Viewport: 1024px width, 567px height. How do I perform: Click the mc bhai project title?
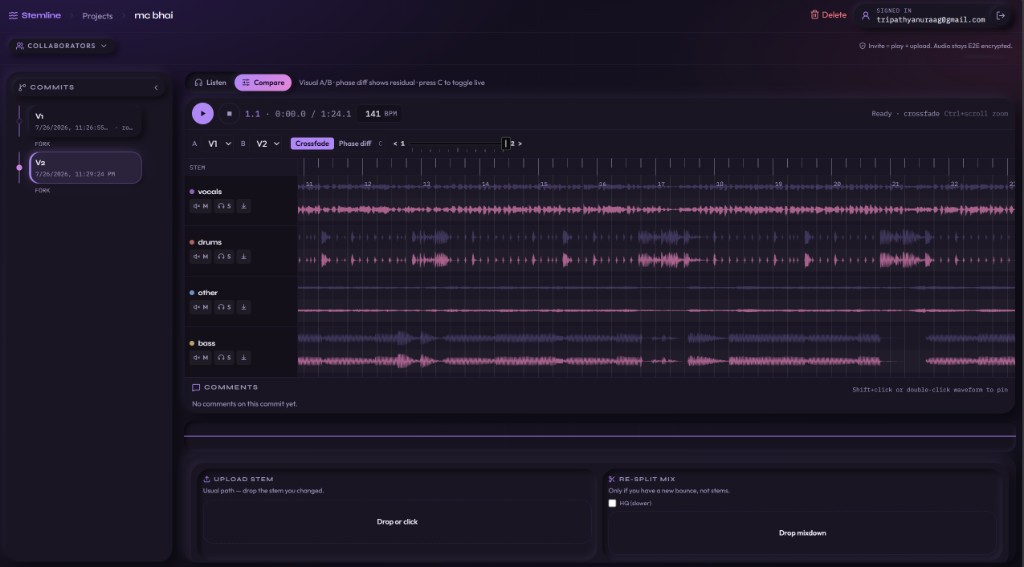tap(153, 15)
